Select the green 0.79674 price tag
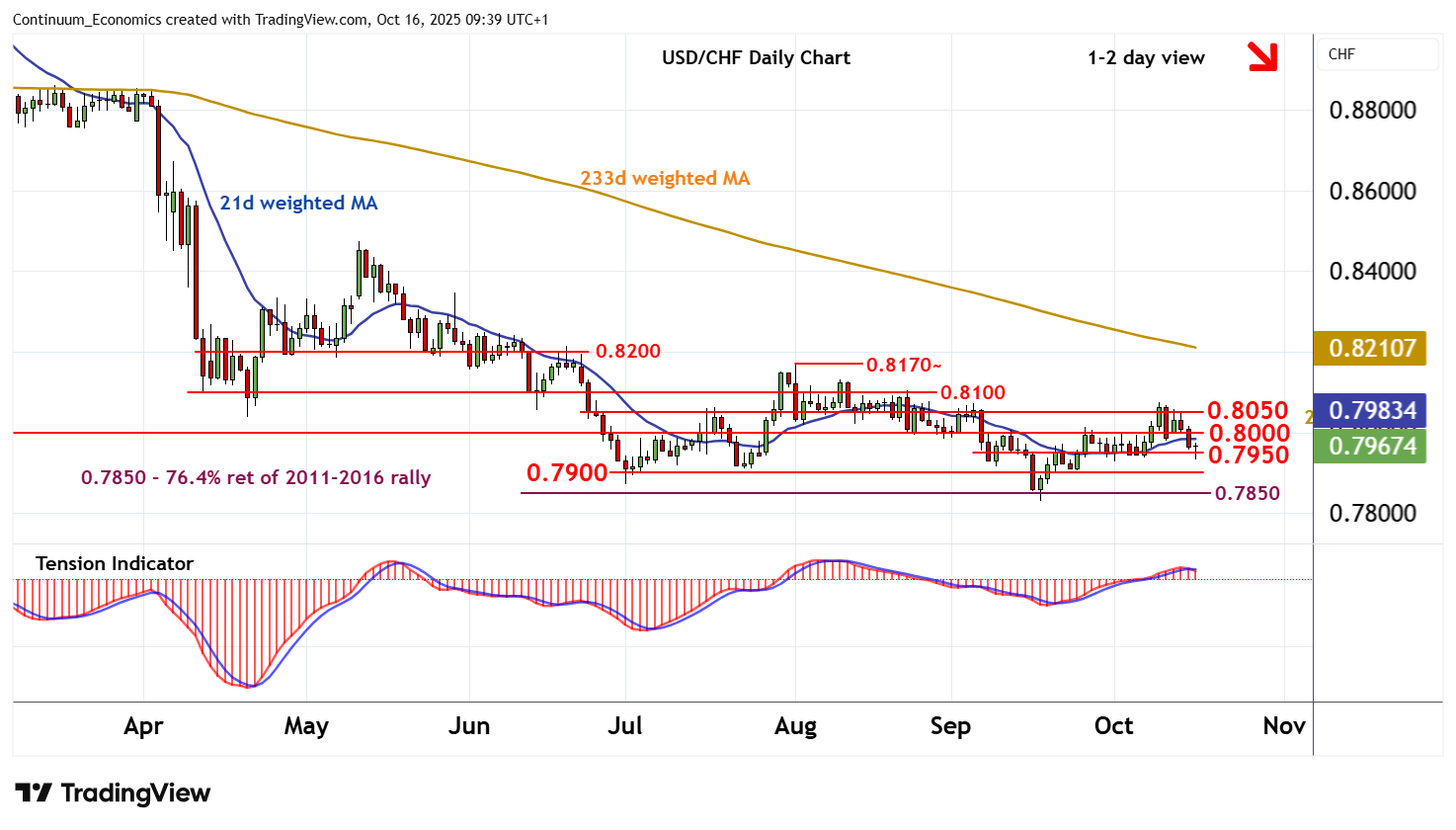 click(1370, 447)
